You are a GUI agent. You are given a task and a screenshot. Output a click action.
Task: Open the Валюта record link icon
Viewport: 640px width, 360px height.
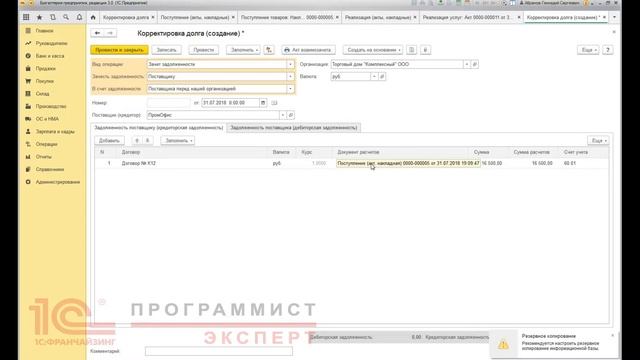(382, 76)
